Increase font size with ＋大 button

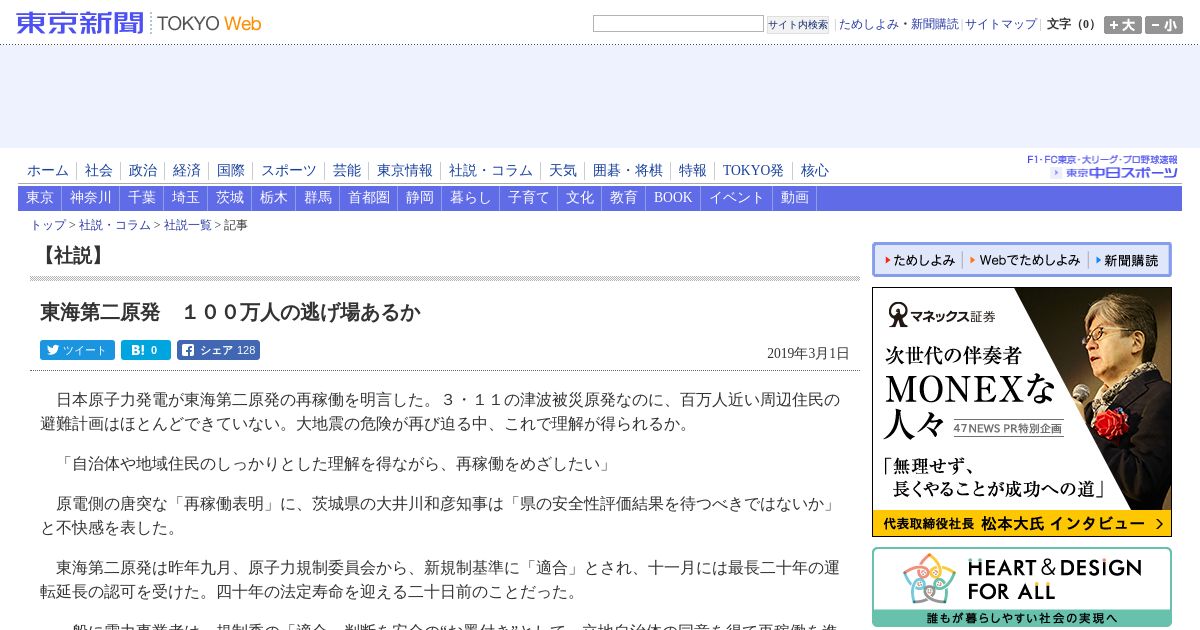1122,25
